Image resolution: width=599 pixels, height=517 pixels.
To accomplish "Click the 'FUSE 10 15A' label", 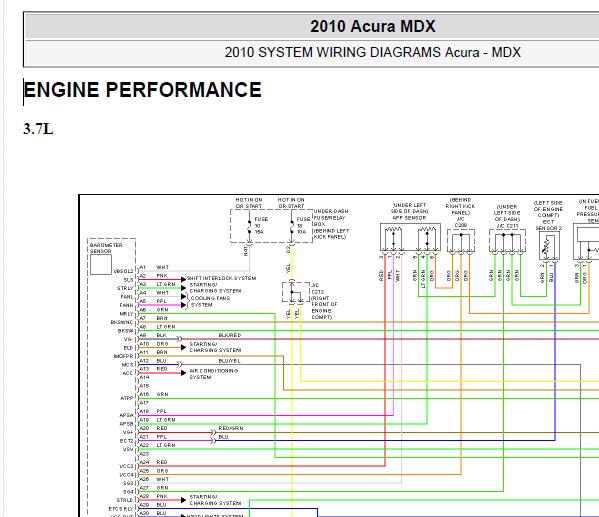I will click(261, 225).
